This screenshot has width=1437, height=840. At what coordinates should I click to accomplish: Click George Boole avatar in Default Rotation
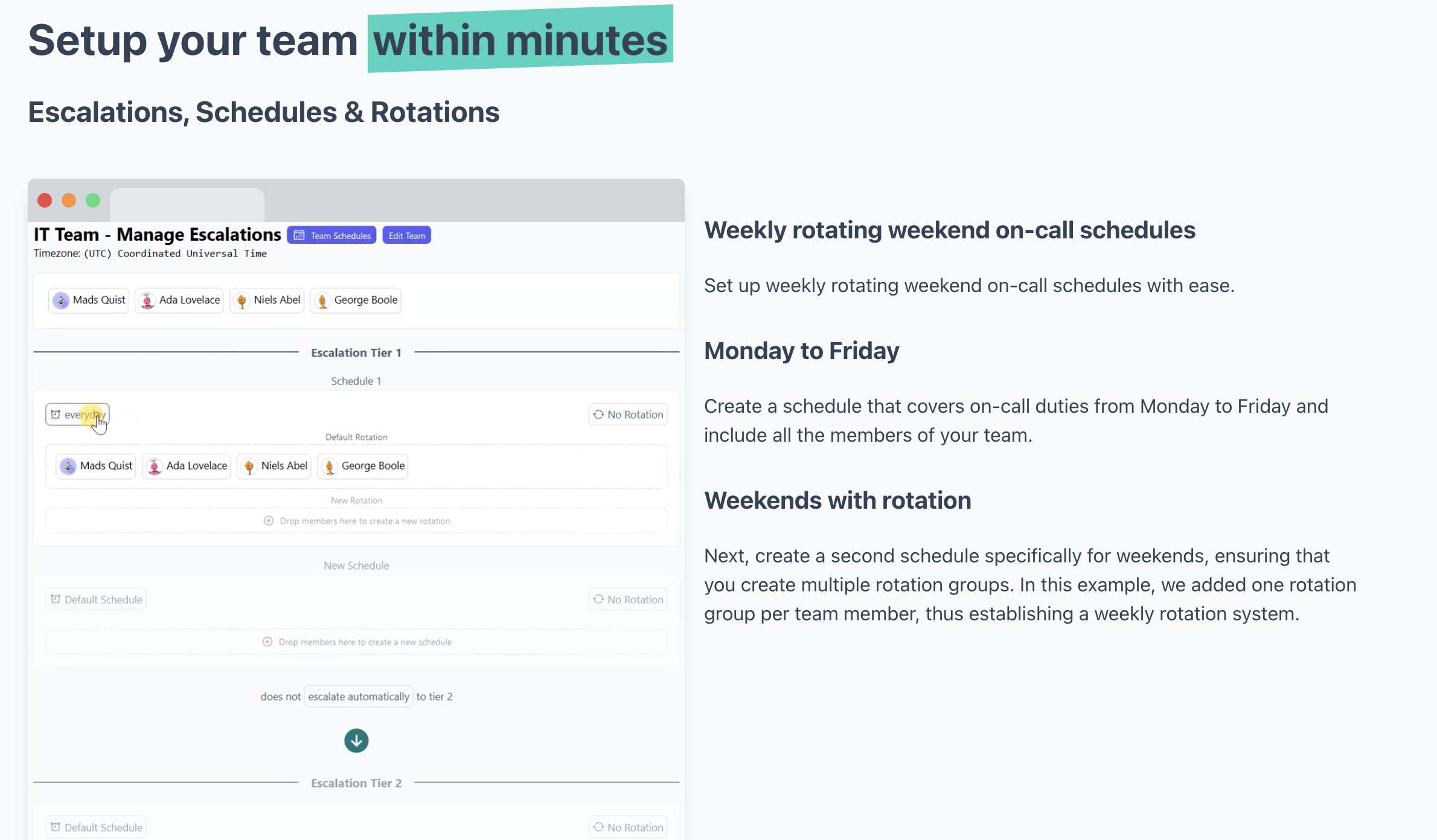(x=330, y=466)
